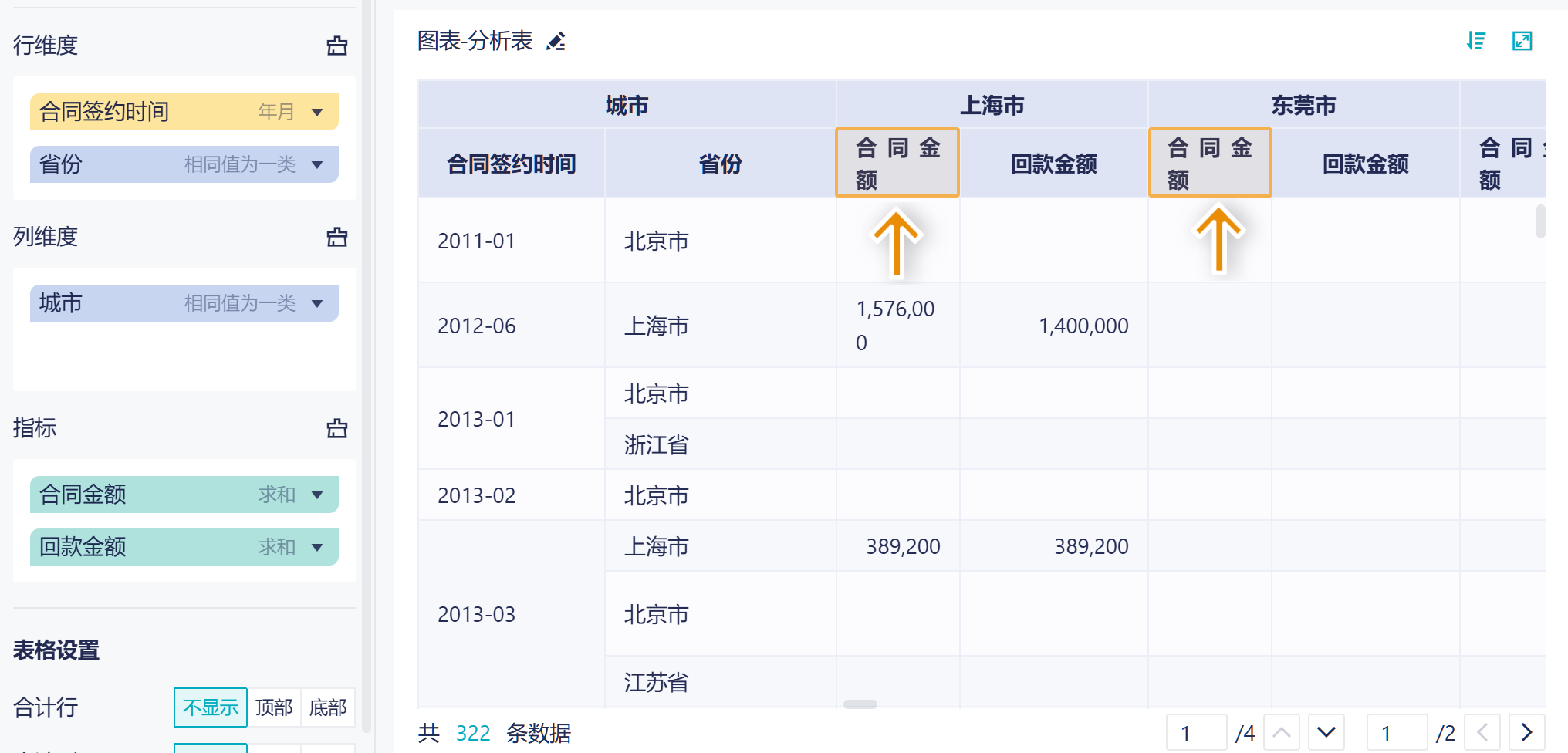Click the clear icon next to 列维度
1568x753 pixels.
pos(337,238)
